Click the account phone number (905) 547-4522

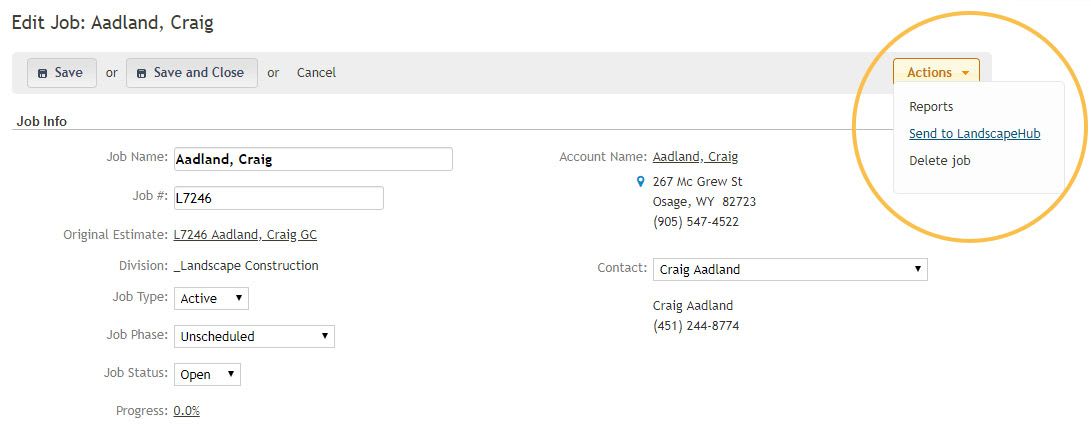(x=696, y=222)
